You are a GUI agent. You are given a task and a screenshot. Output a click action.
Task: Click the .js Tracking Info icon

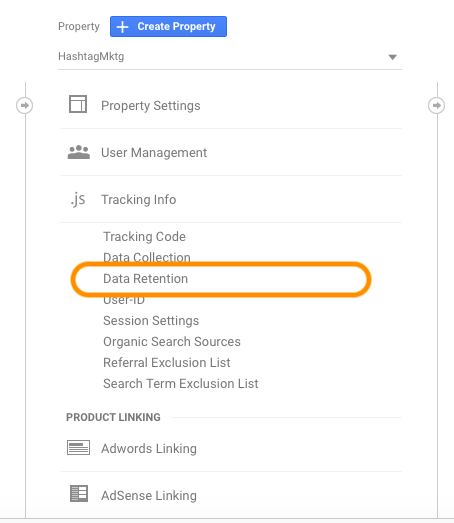(78, 199)
